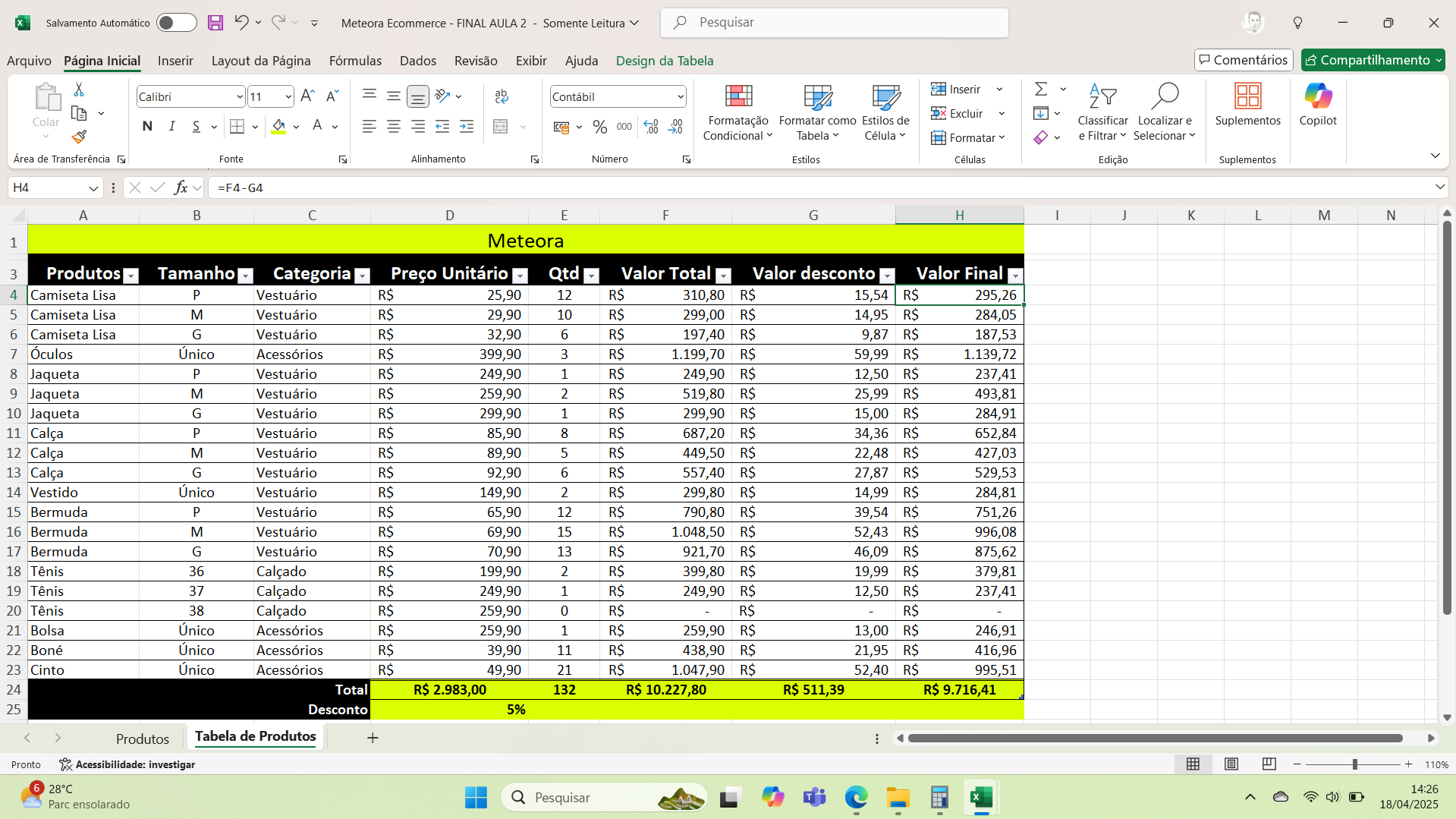Toggle align text right button

[x=418, y=127]
